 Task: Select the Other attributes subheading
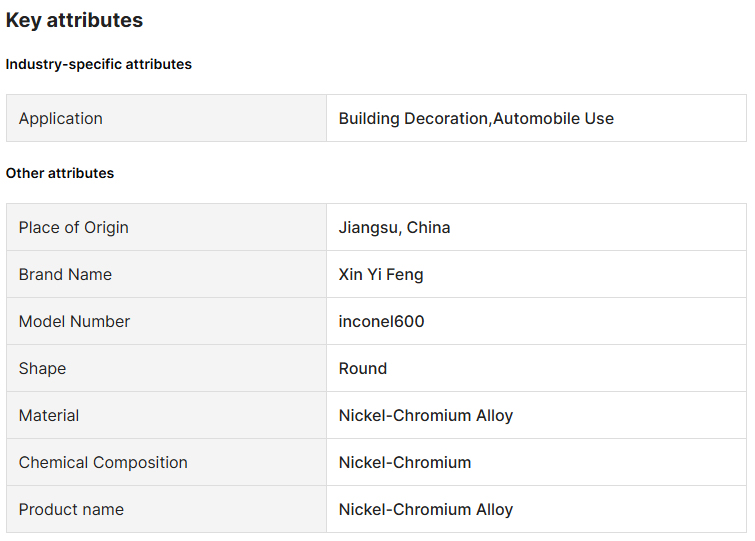click(x=60, y=173)
